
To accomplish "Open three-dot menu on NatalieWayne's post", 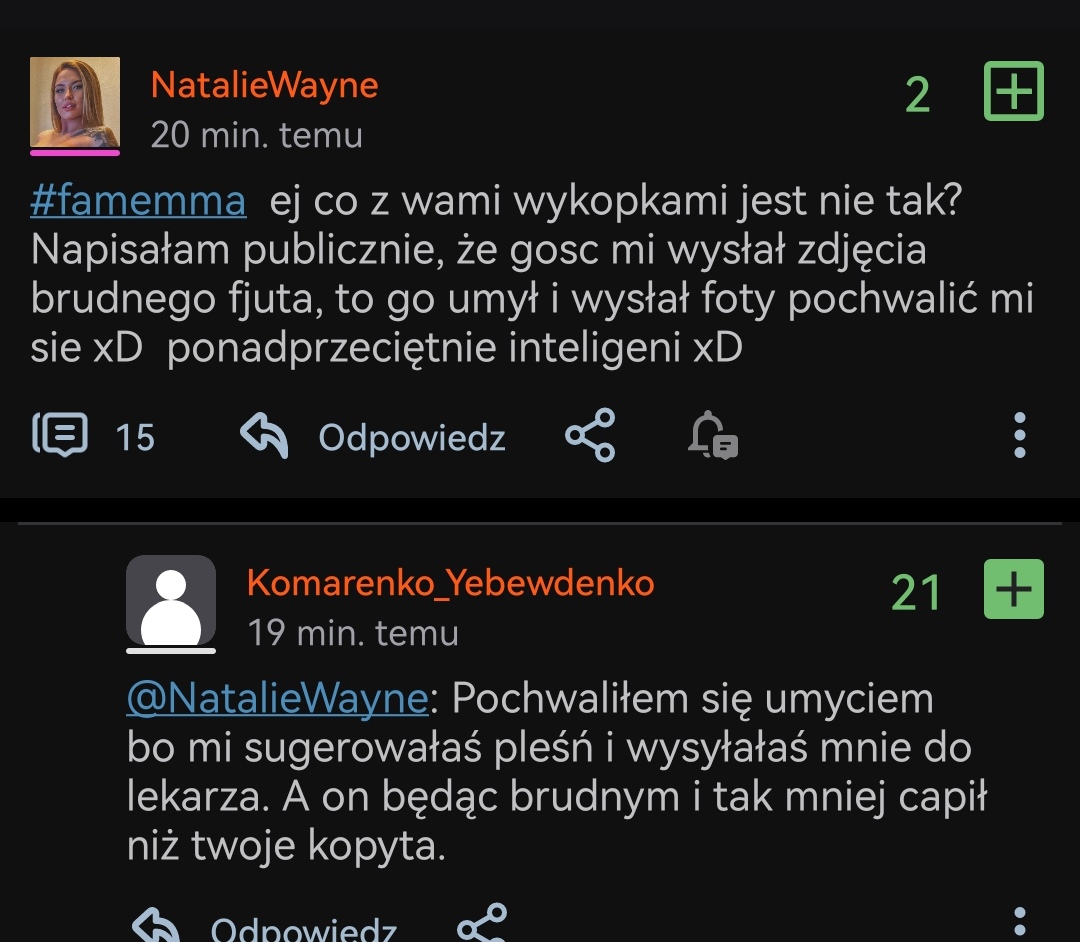I will (1019, 436).
